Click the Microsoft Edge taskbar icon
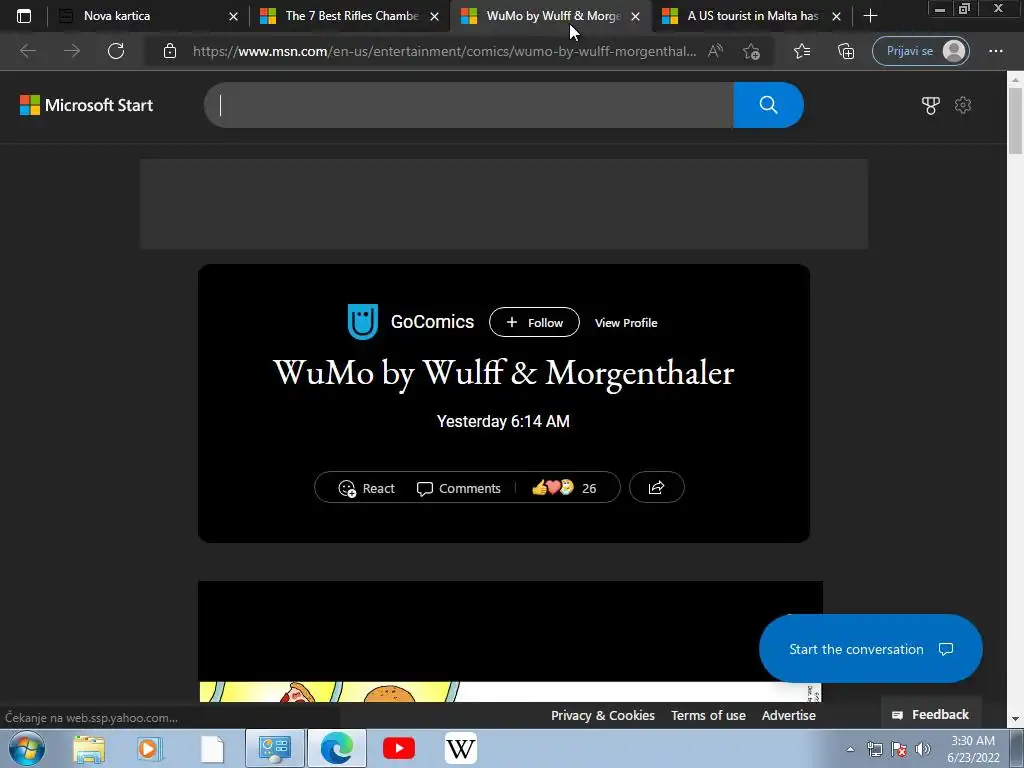Screen dimensions: 1024x768 click(337, 748)
